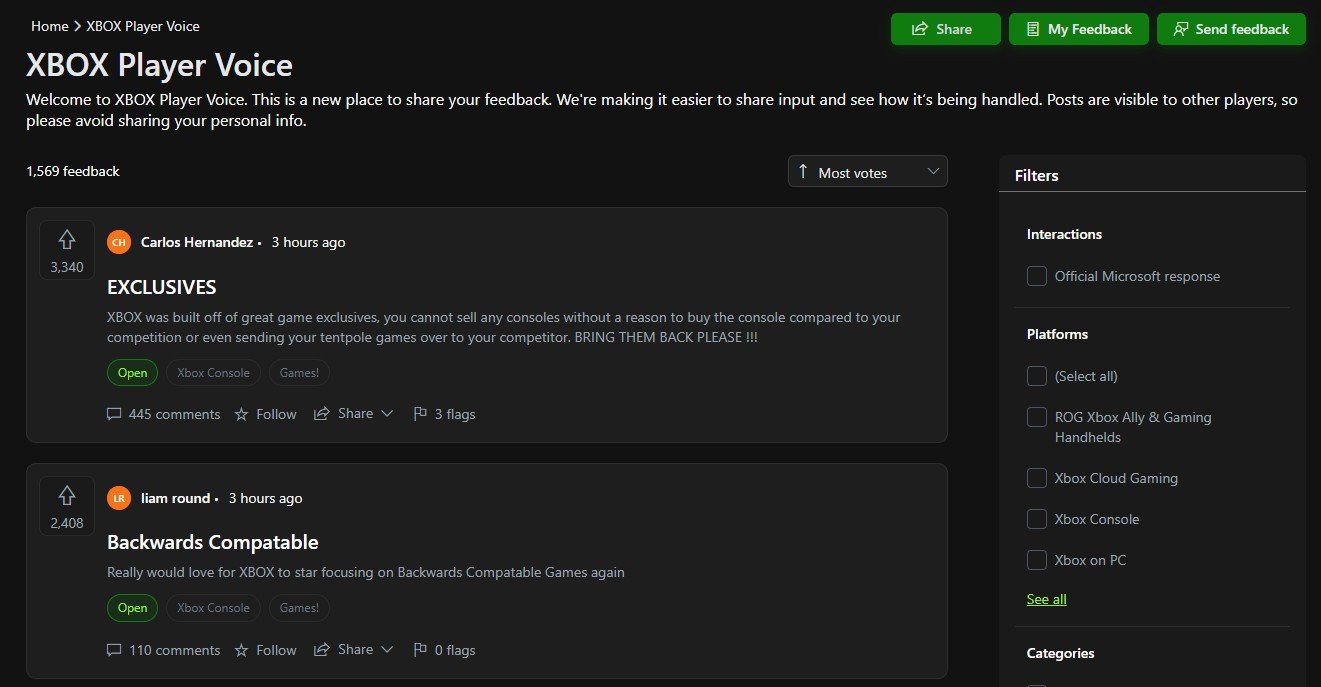Flag the EXCLUSIVES post showing 3 flags
The image size is (1321, 687).
[x=444, y=414]
